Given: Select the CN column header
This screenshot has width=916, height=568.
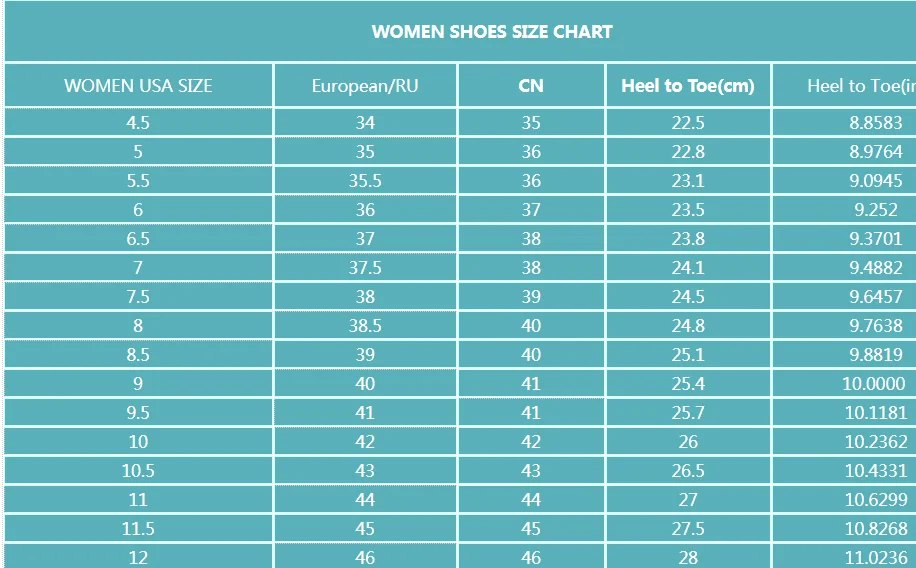Looking at the screenshot, I should click(531, 86).
